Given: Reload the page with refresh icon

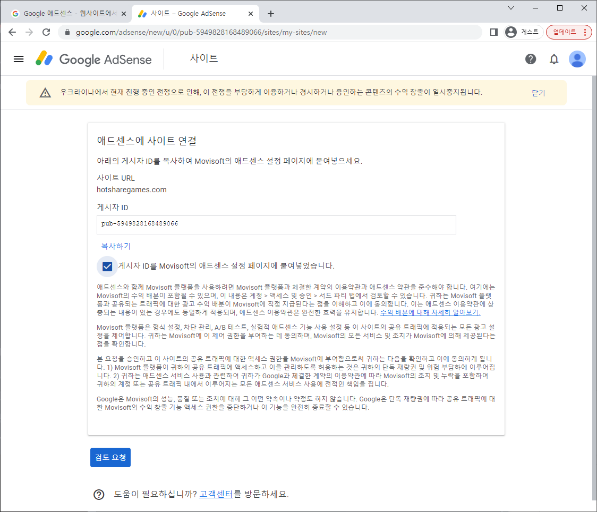Looking at the screenshot, I should click(x=46, y=32).
